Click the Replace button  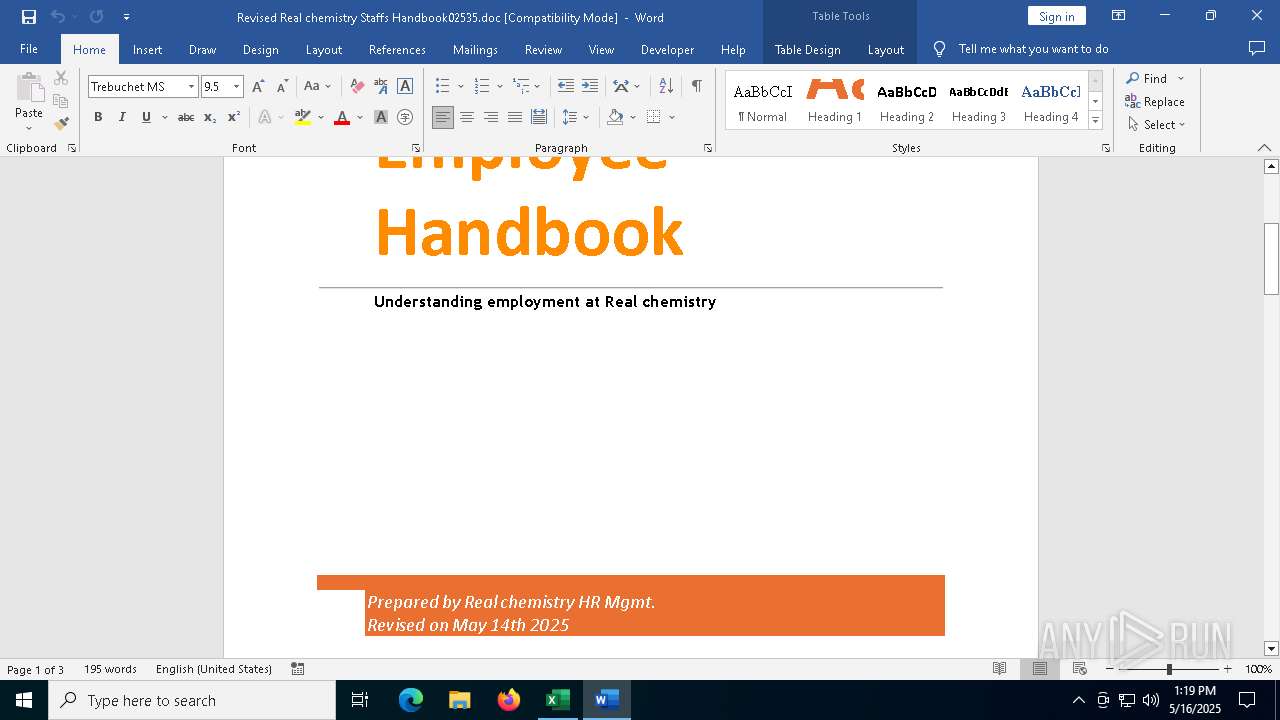coord(1155,102)
